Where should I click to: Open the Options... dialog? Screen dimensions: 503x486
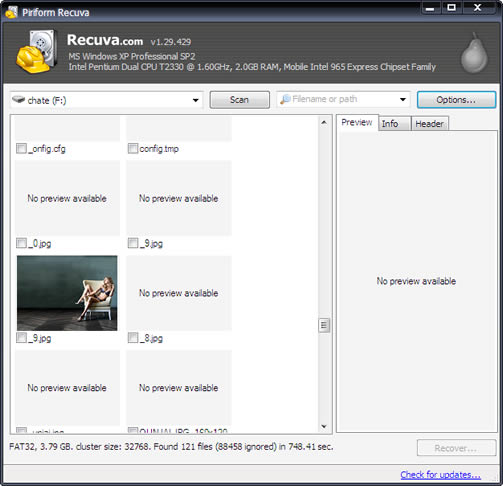click(456, 100)
